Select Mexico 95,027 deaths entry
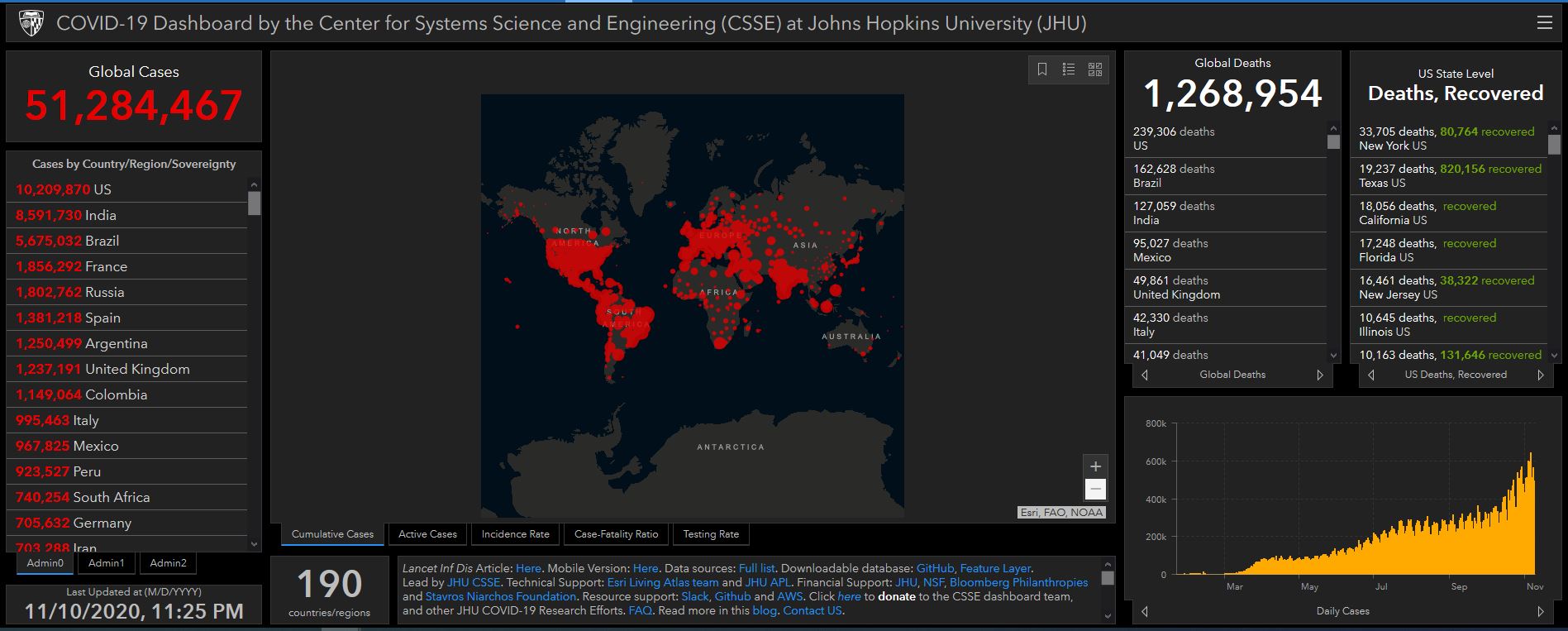Screen dimensions: 1568x631 pos(1227,251)
